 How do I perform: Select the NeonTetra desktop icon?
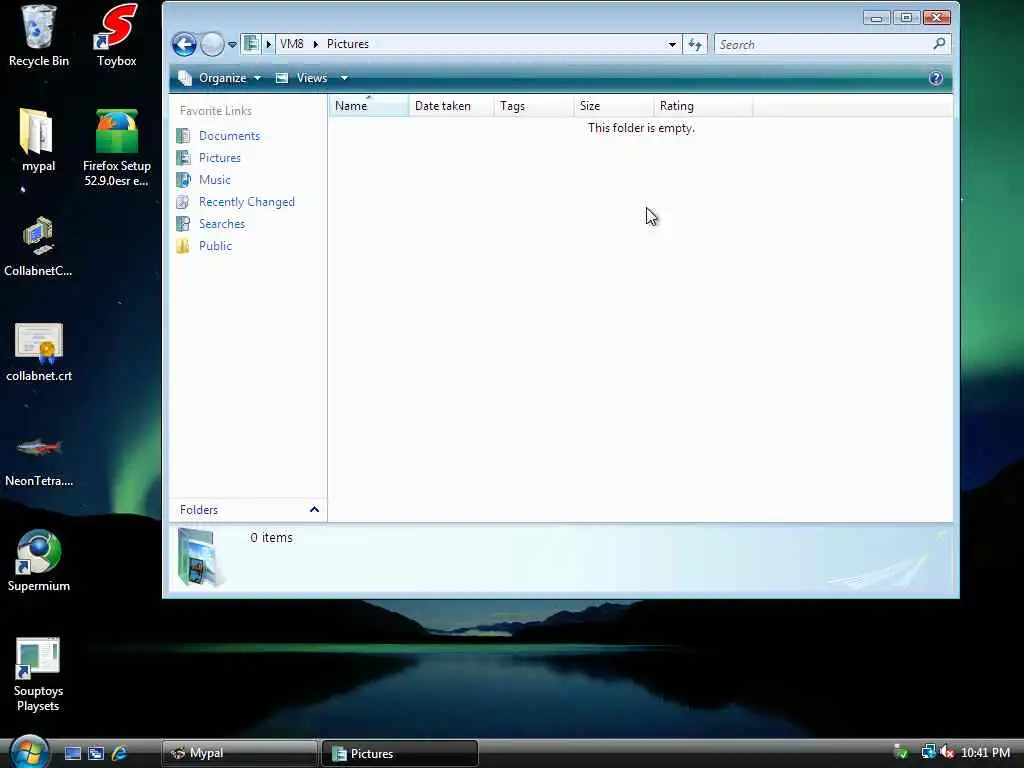(39, 461)
